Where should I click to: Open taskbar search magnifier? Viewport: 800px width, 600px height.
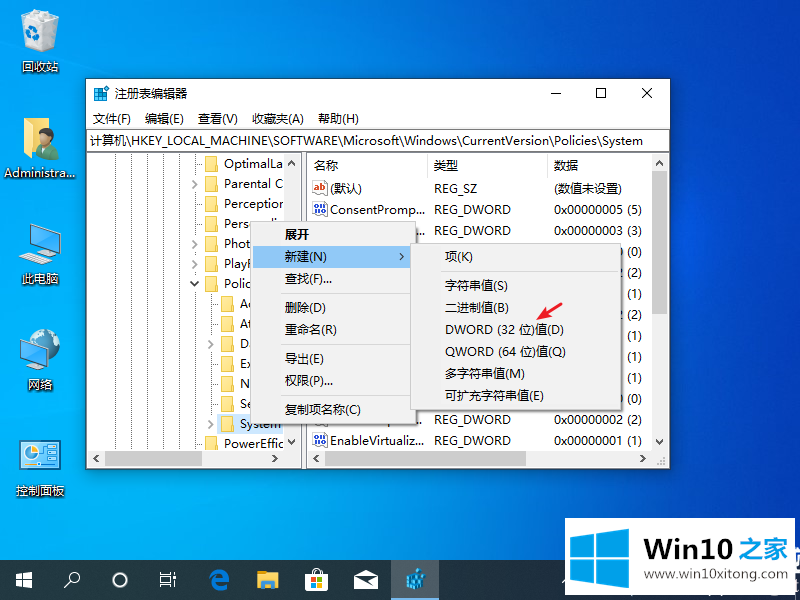point(72,580)
